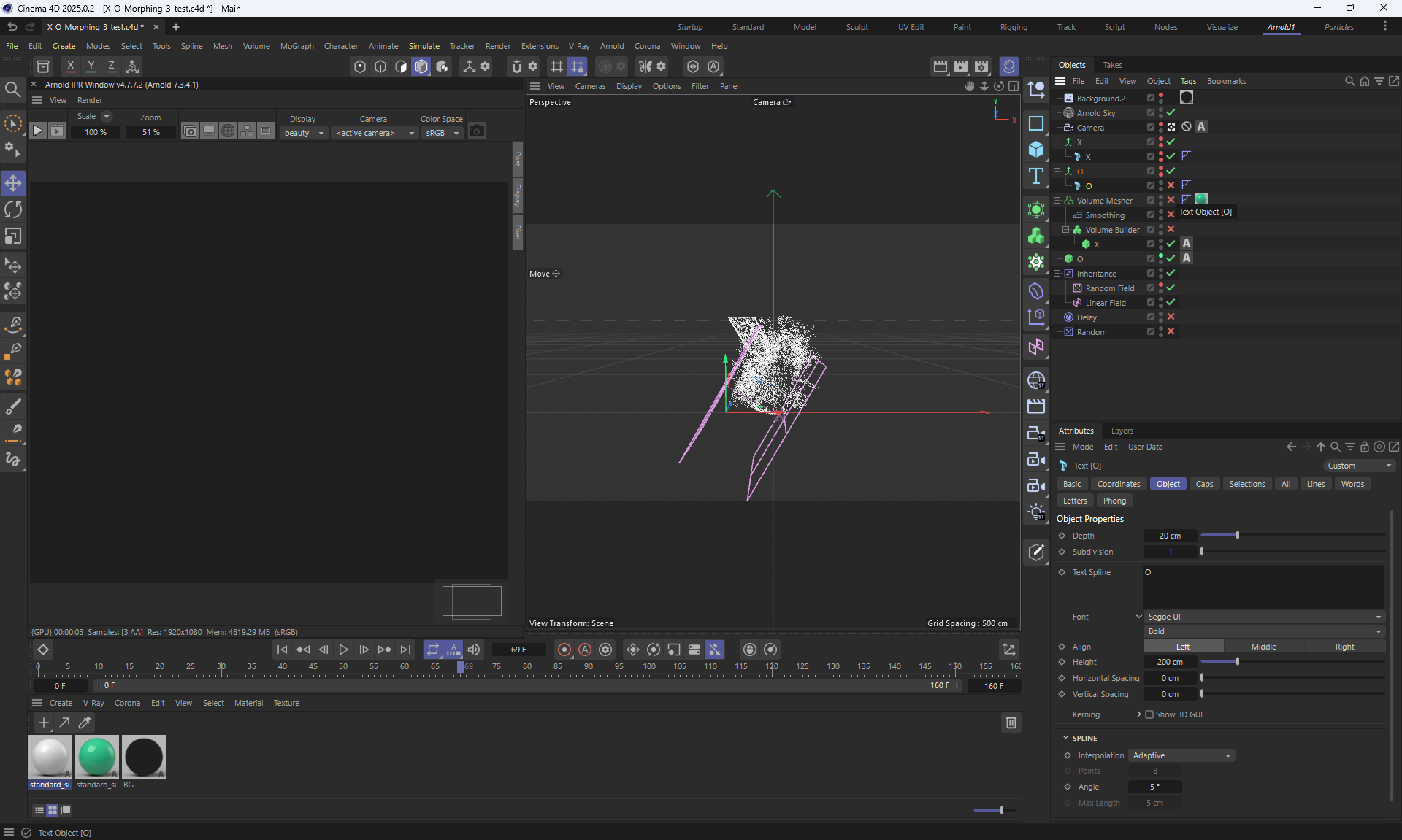Toggle the enable check on Delay effector
This screenshot has height=840, width=1402.
click(x=1171, y=317)
